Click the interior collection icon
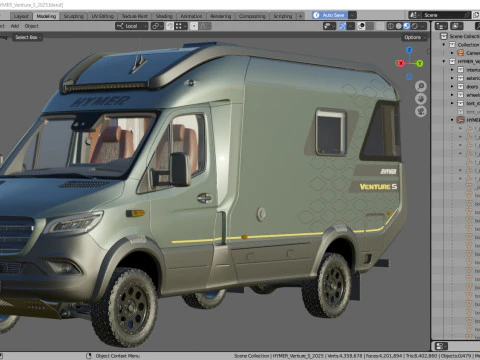 point(461,70)
